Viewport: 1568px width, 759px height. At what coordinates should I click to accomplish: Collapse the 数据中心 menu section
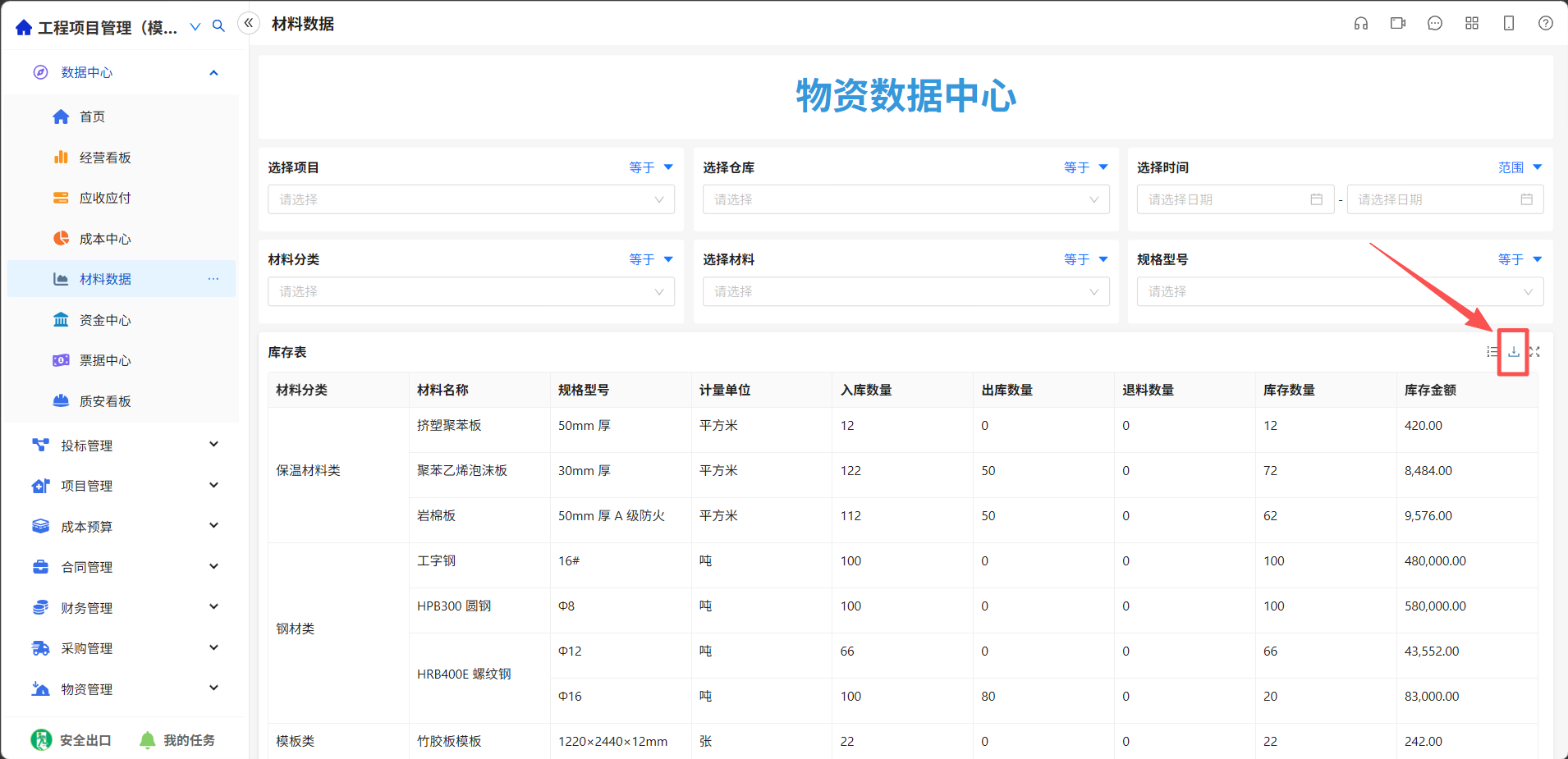click(125, 72)
